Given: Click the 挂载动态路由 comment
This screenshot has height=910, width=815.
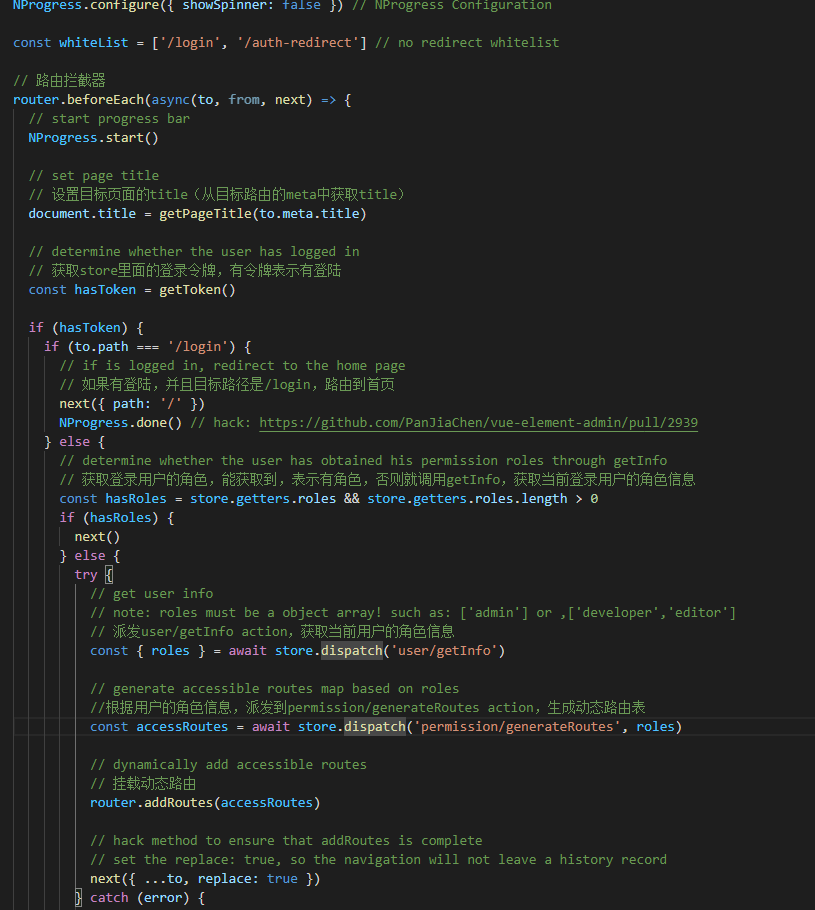Looking at the screenshot, I should pyautogui.click(x=143, y=783).
